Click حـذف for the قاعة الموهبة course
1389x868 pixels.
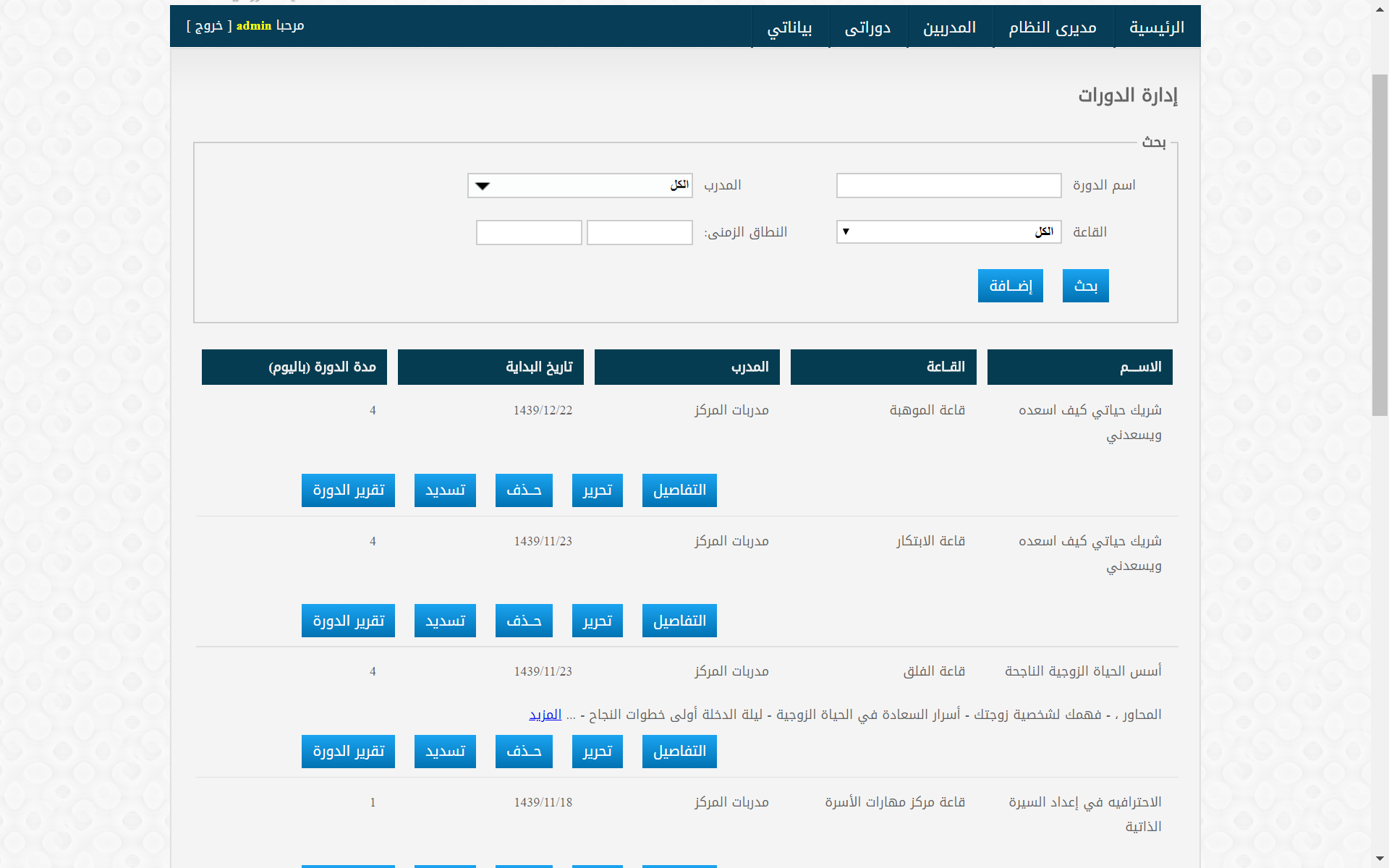click(x=524, y=490)
